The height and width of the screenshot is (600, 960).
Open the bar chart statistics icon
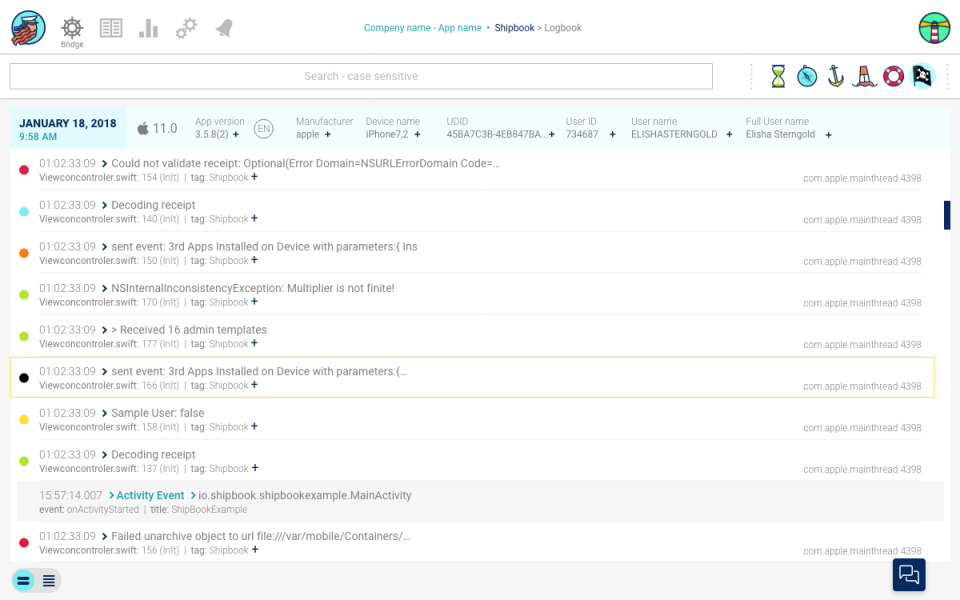pos(149,28)
